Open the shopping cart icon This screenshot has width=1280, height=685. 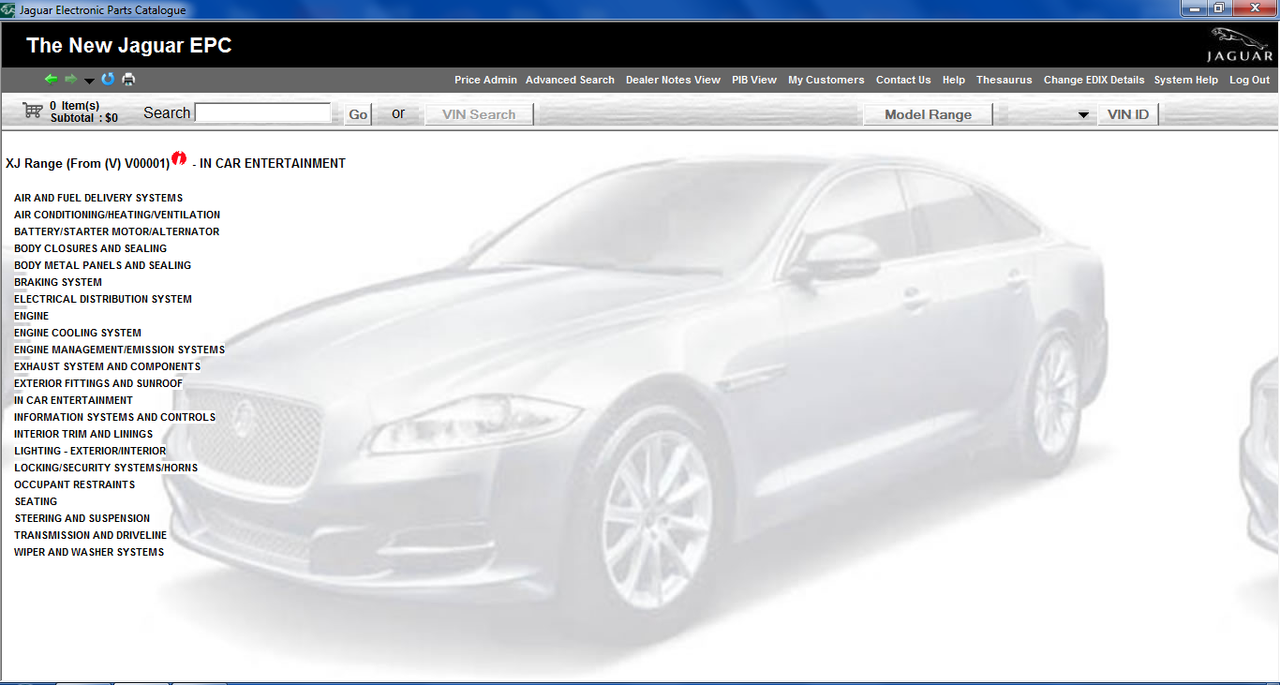(32, 111)
